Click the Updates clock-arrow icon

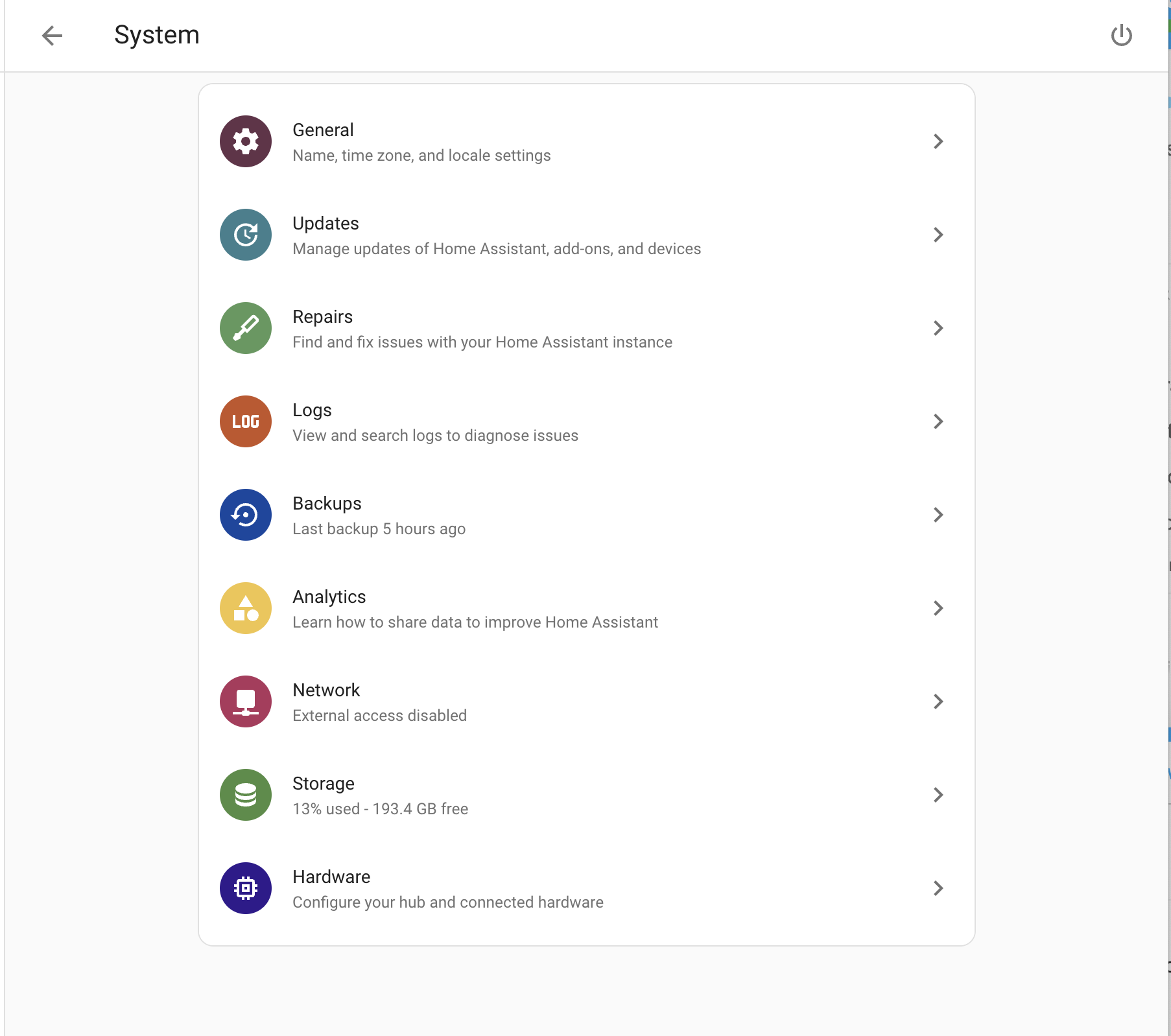pos(246,235)
